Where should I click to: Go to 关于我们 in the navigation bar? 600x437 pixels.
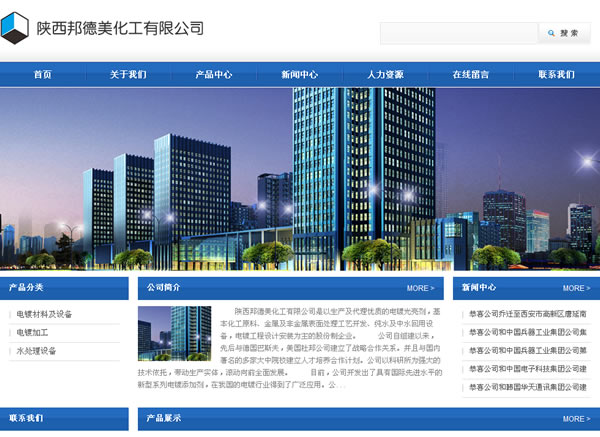coord(128,74)
